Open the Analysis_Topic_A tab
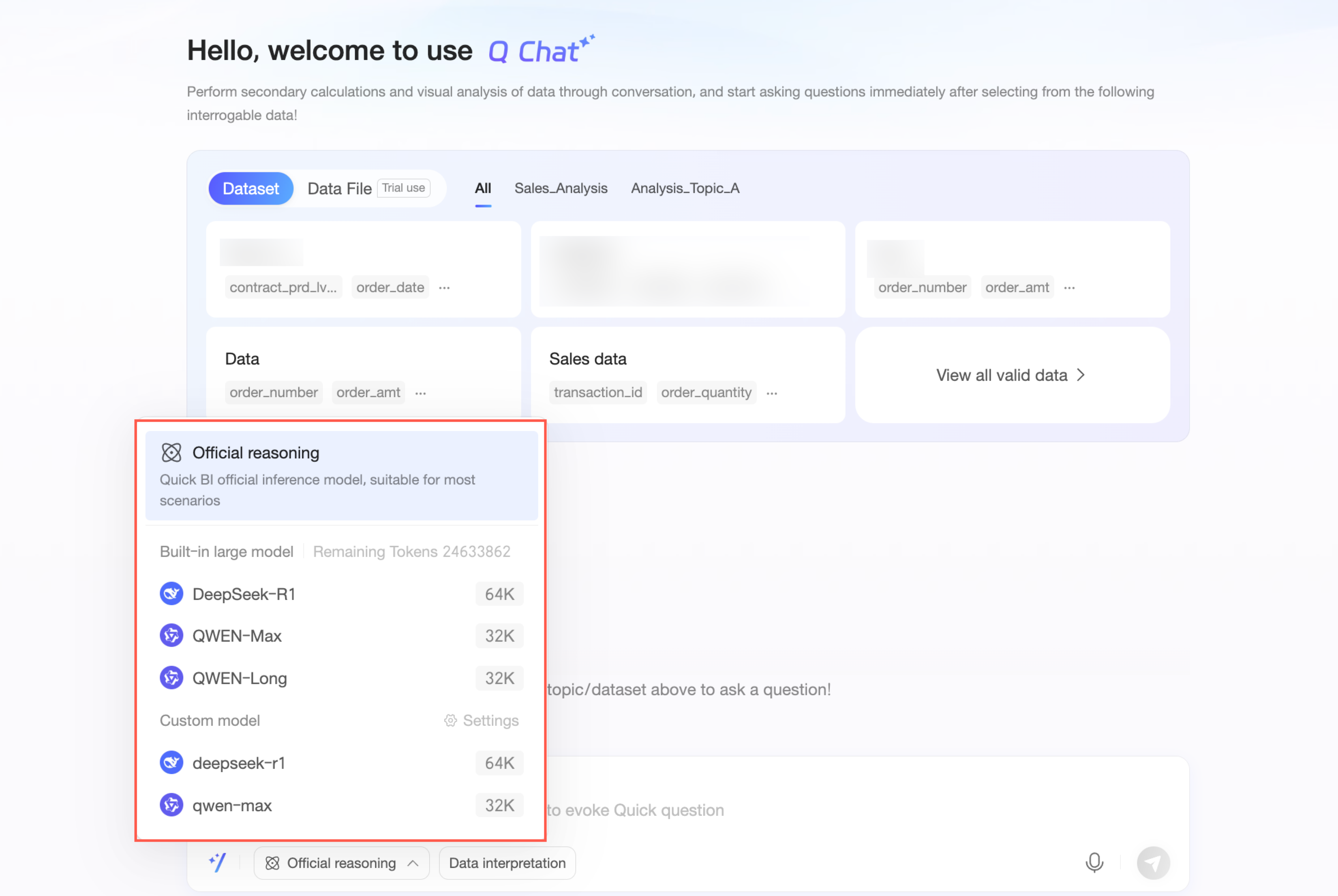 [685, 188]
